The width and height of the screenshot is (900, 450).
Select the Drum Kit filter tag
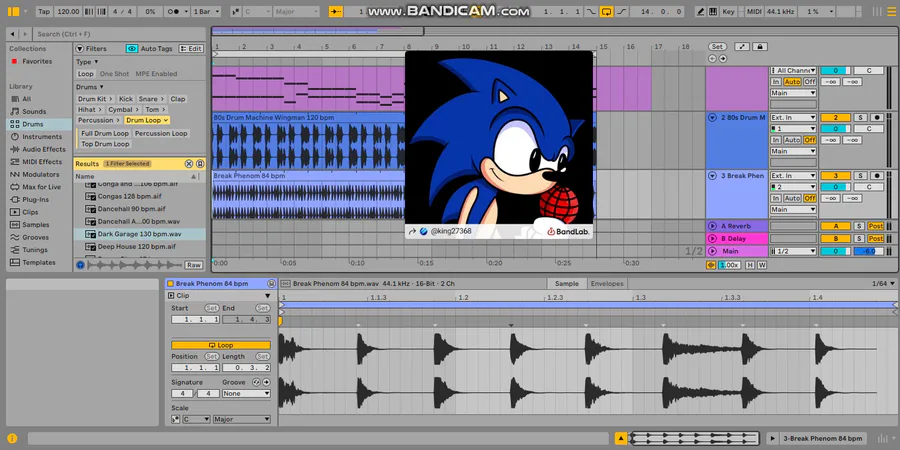tap(95, 99)
